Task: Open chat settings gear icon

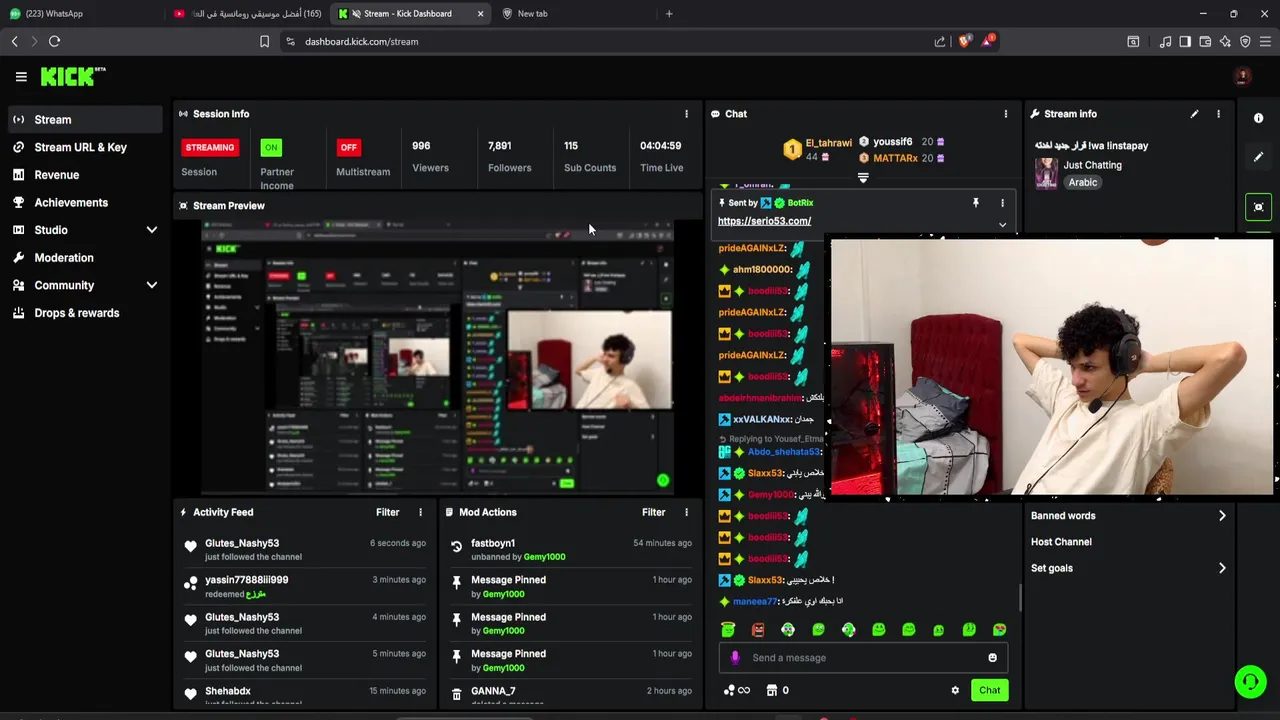Action: (x=955, y=690)
